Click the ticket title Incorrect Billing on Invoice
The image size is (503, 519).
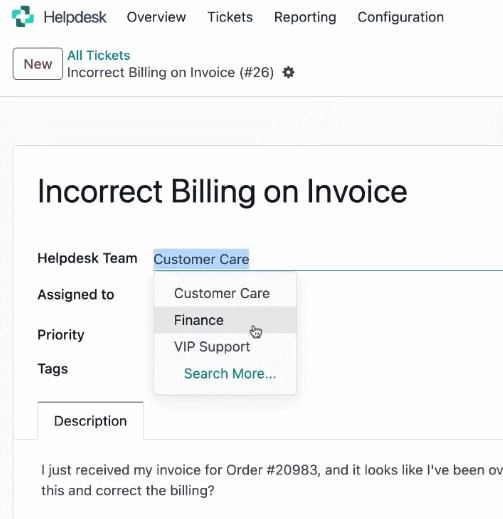pos(222,191)
